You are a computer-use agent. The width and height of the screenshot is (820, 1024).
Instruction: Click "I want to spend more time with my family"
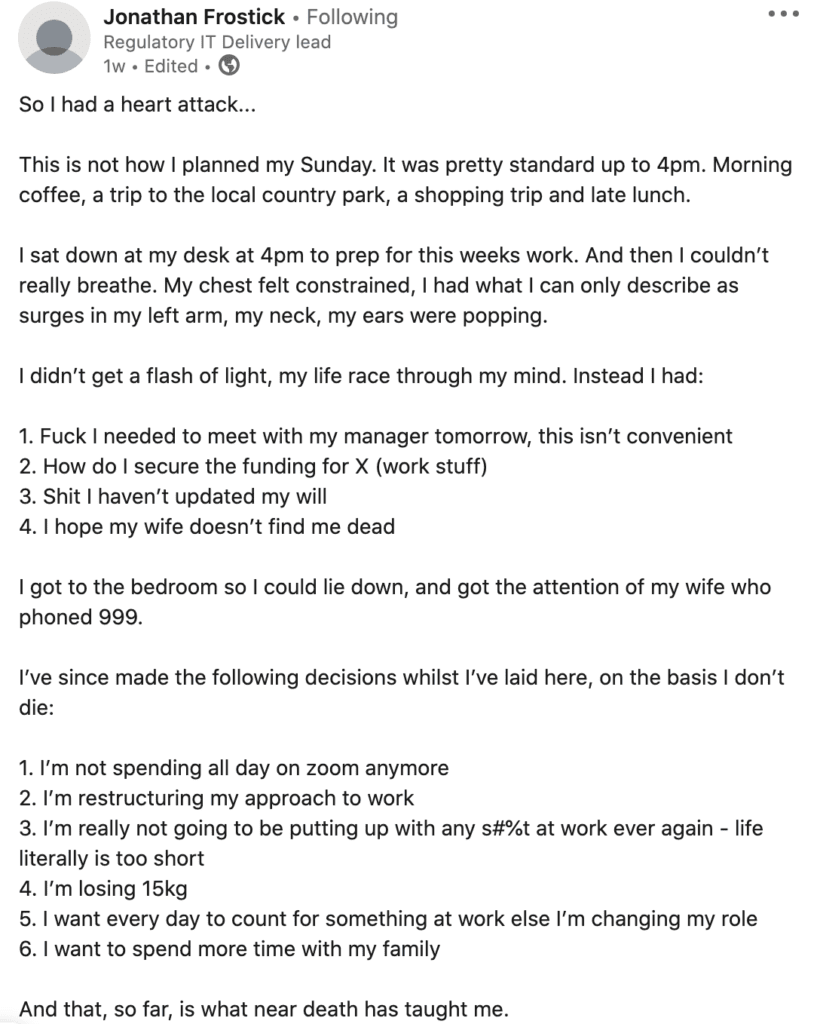229,948
